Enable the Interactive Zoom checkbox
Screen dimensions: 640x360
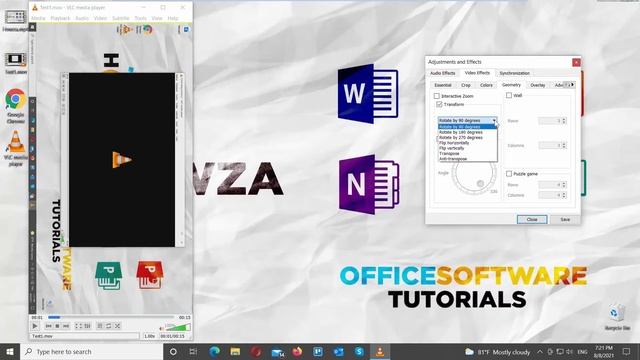(x=437, y=96)
